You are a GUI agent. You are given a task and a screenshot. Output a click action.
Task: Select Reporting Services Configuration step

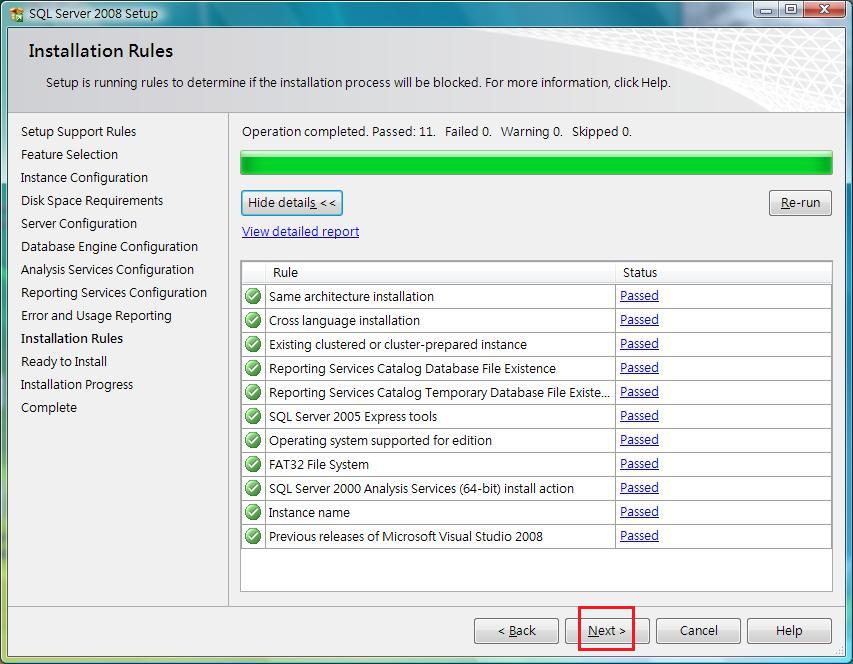(114, 293)
